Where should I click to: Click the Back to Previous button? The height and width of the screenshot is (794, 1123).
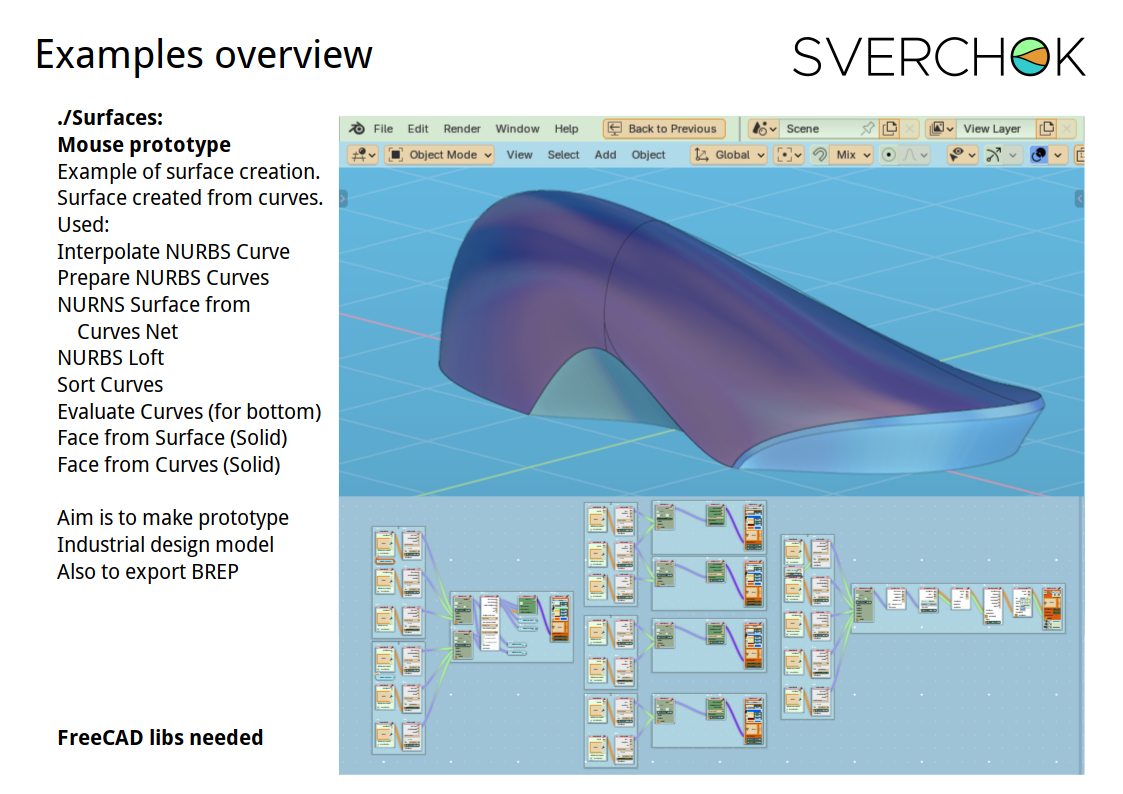point(663,129)
